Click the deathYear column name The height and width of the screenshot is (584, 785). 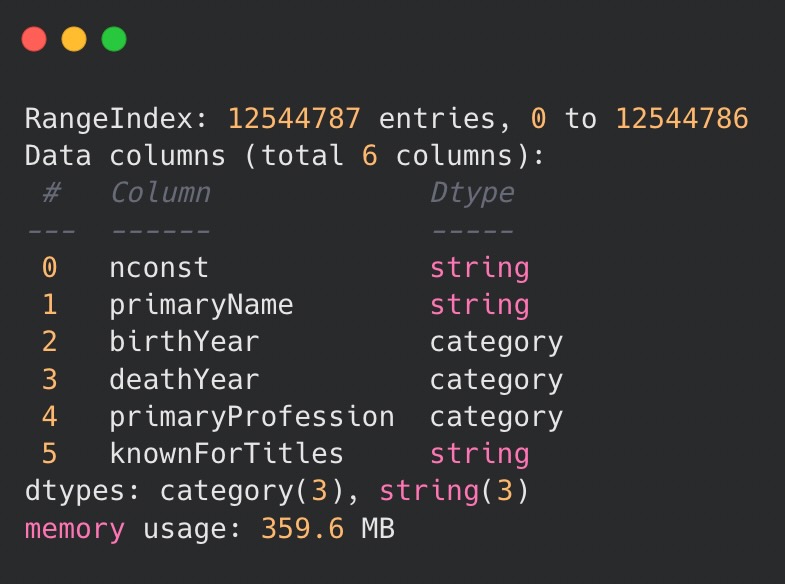click(184, 379)
